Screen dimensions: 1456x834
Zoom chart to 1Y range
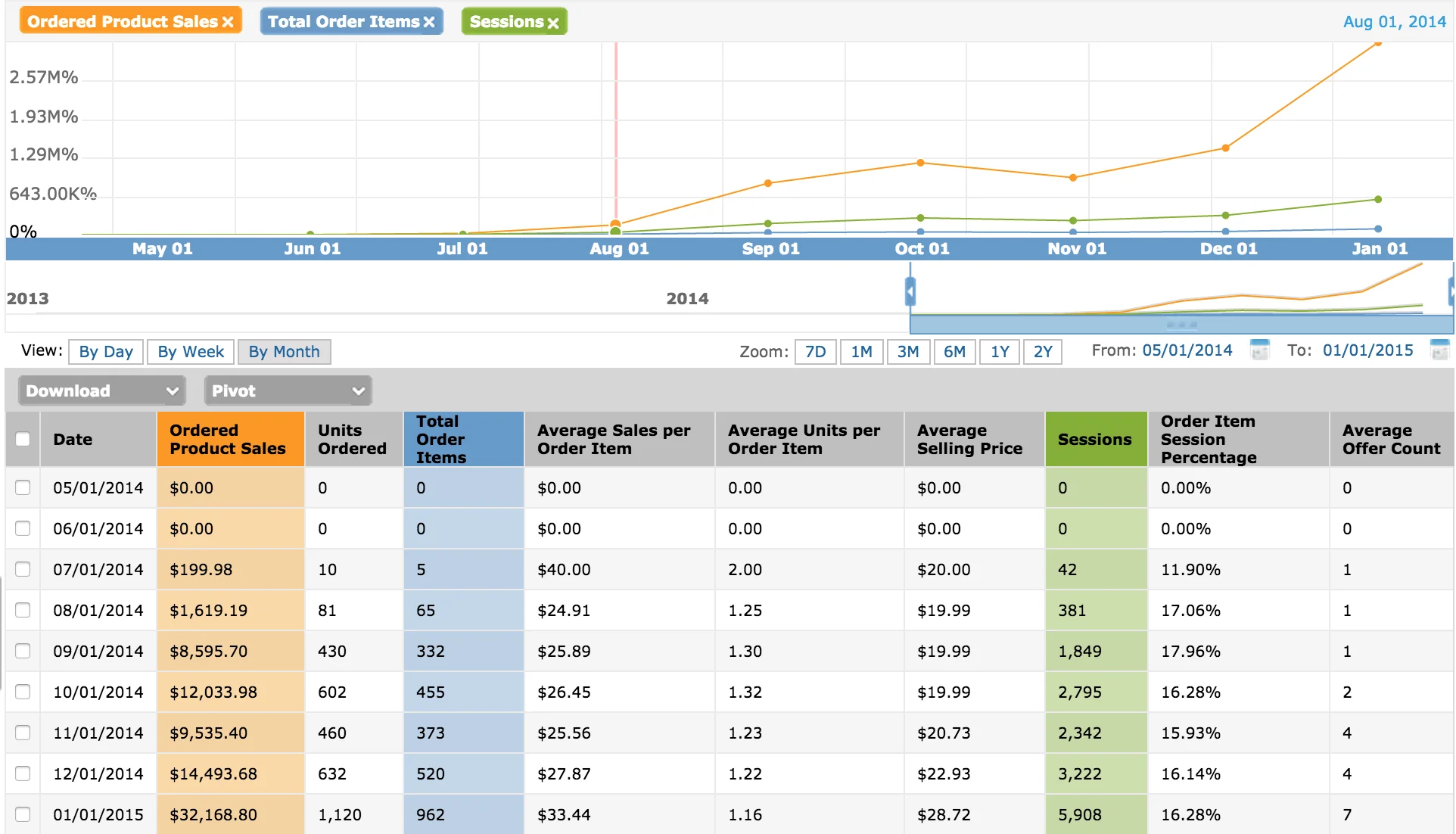(x=1000, y=352)
